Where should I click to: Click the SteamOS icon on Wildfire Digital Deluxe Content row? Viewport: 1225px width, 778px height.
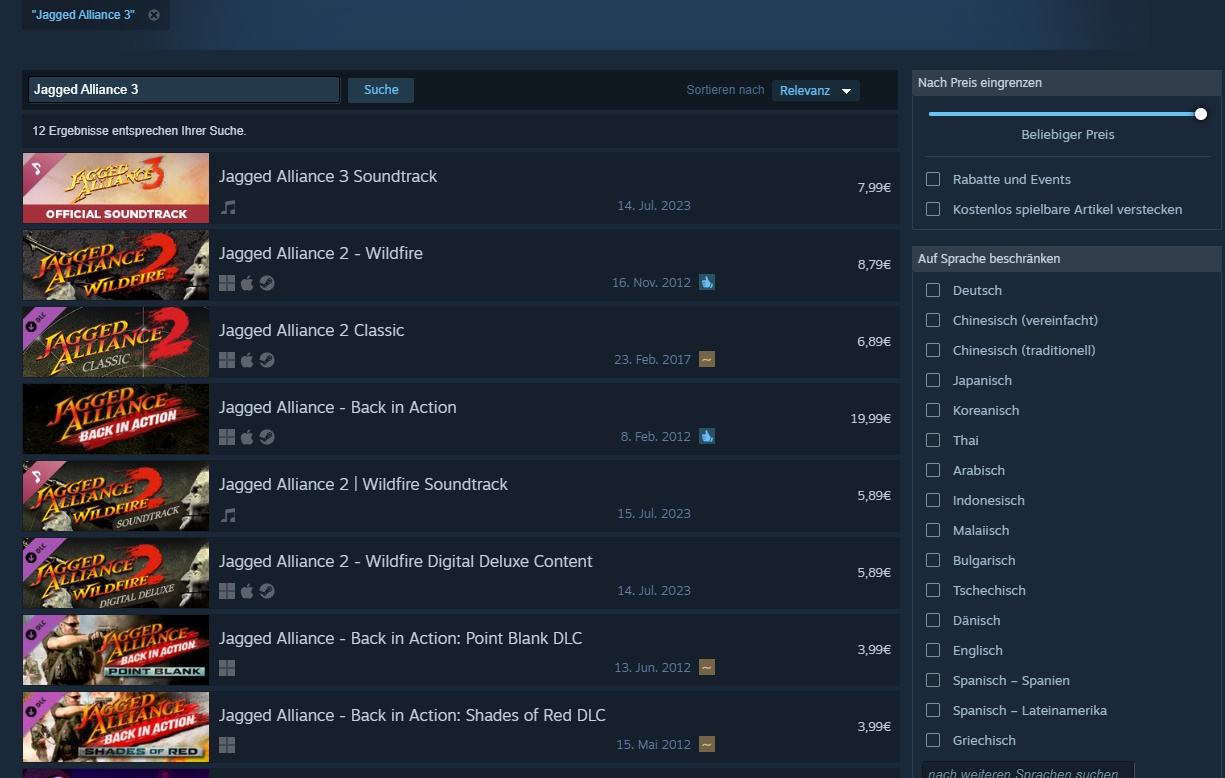pyautogui.click(x=267, y=591)
